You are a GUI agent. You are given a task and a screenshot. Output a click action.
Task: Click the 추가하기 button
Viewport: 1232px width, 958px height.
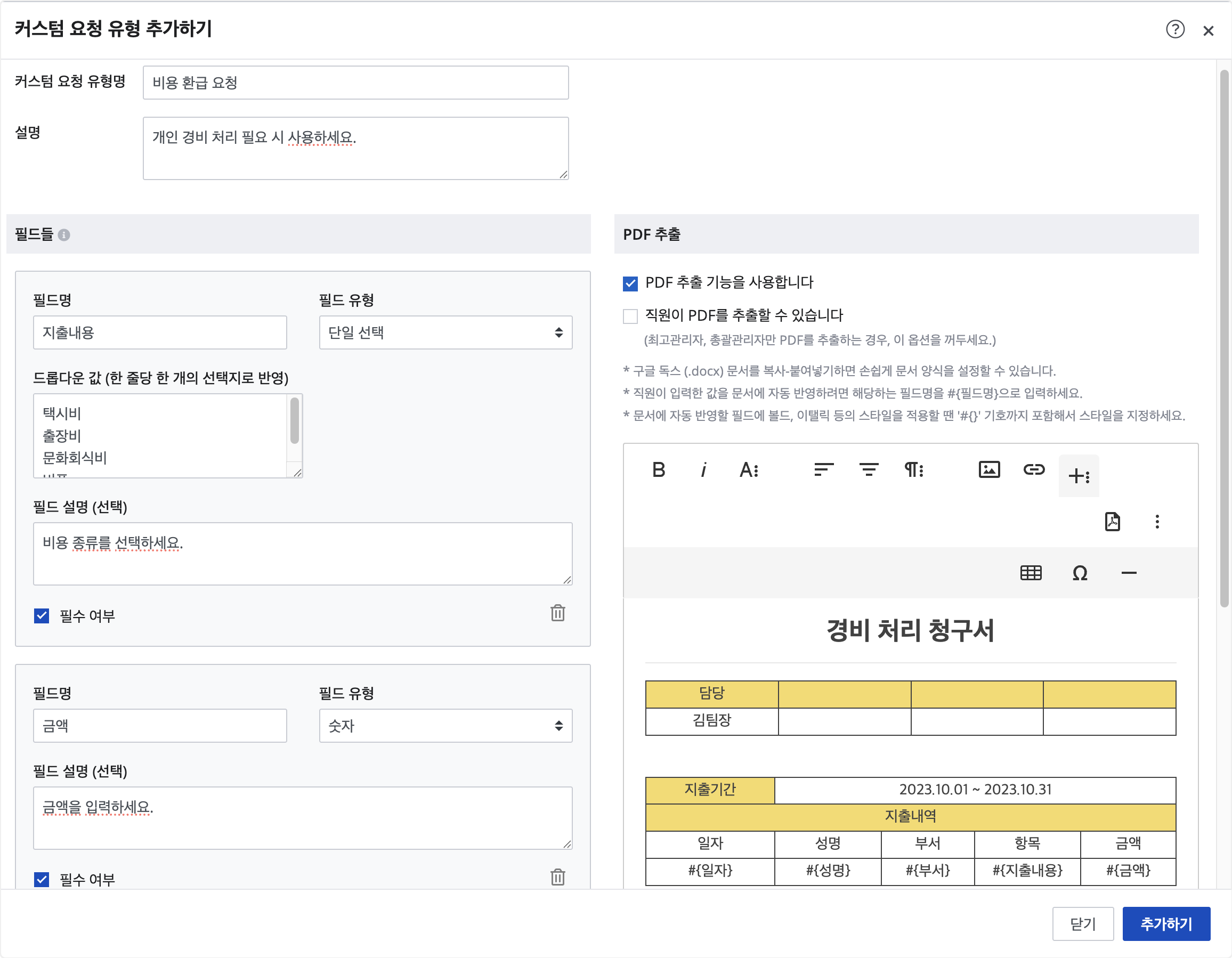[1165, 924]
